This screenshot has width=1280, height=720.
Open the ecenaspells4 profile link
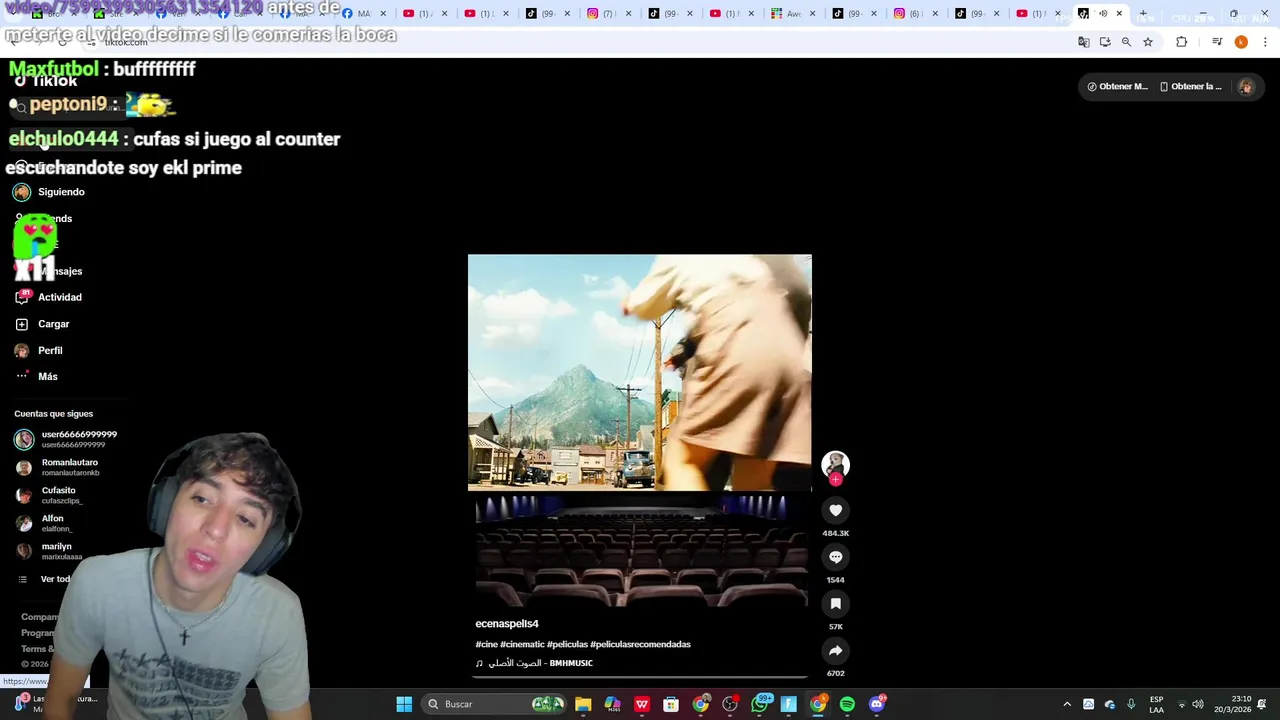[x=507, y=624]
